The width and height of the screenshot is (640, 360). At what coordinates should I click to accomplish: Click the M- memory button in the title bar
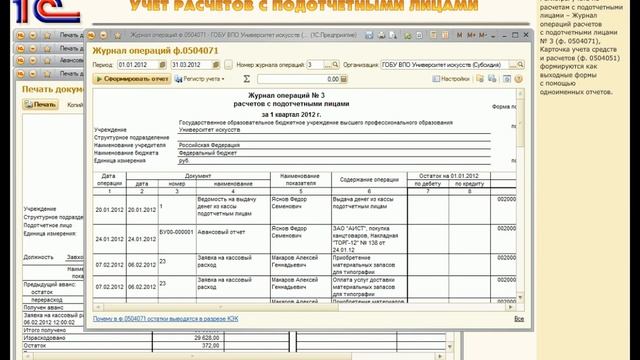tap(482, 36)
